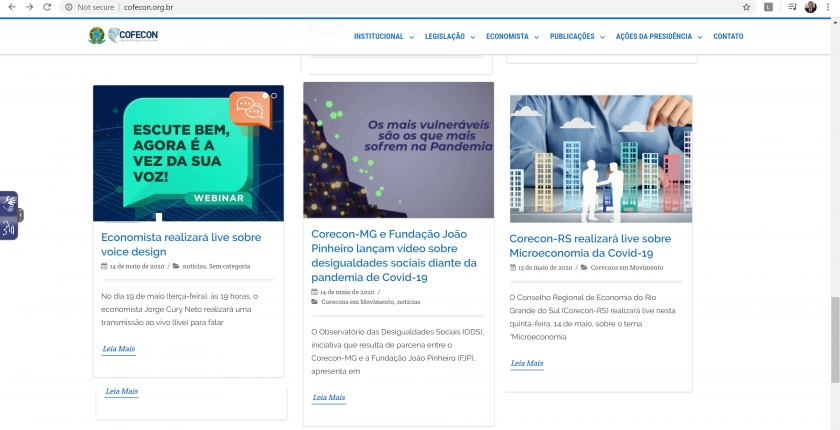840x430 pixels.
Task: Click the browser back arrow
Action: point(10,7)
